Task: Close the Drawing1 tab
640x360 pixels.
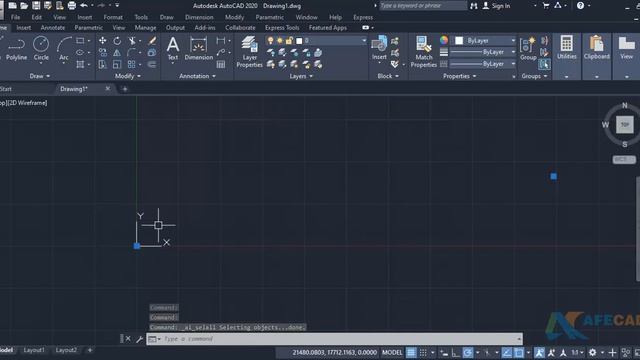Action: point(108,89)
